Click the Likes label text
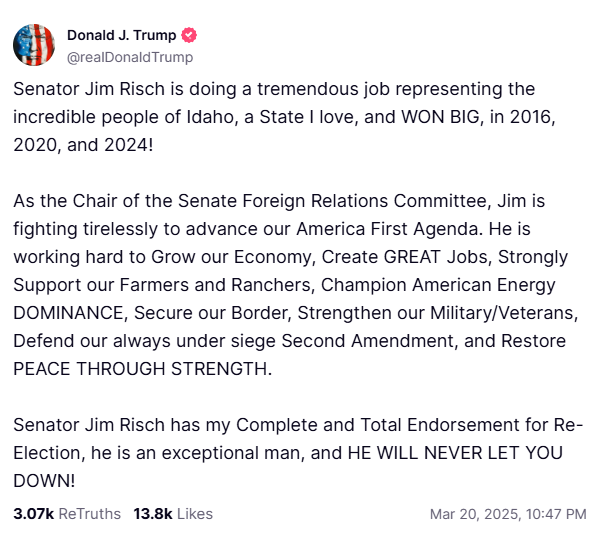Viewport: 602px width, 534px height. pyautogui.click(x=195, y=514)
